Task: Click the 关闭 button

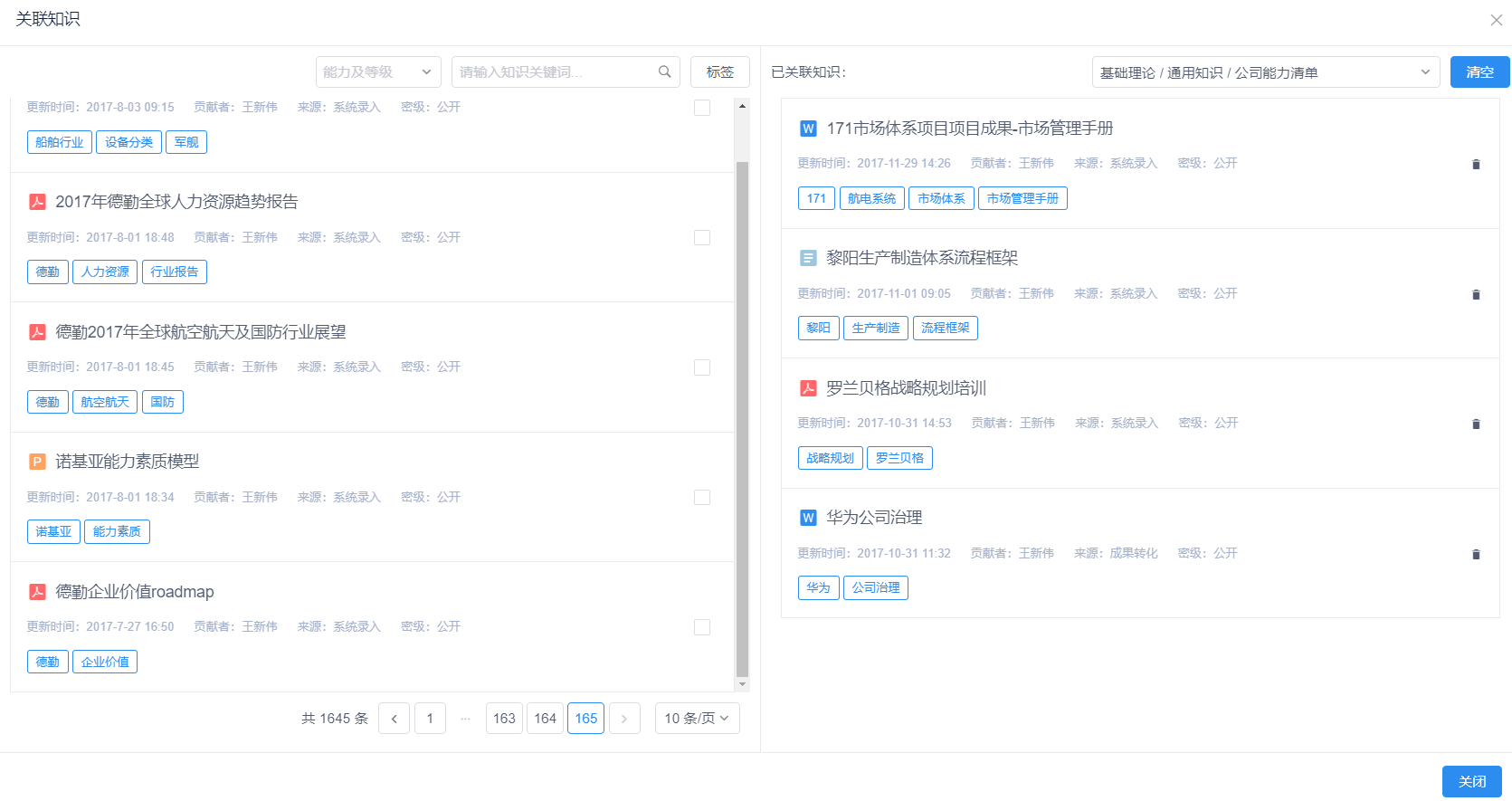Action: [x=1472, y=782]
